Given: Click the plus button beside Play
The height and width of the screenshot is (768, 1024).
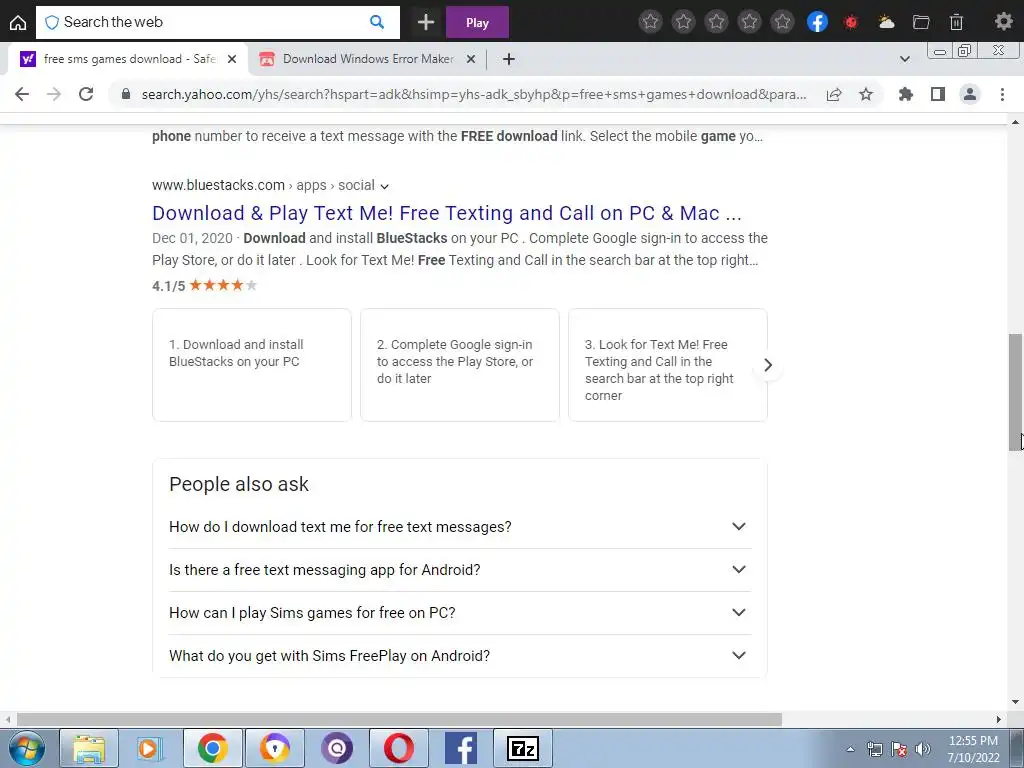Looking at the screenshot, I should 426,22.
